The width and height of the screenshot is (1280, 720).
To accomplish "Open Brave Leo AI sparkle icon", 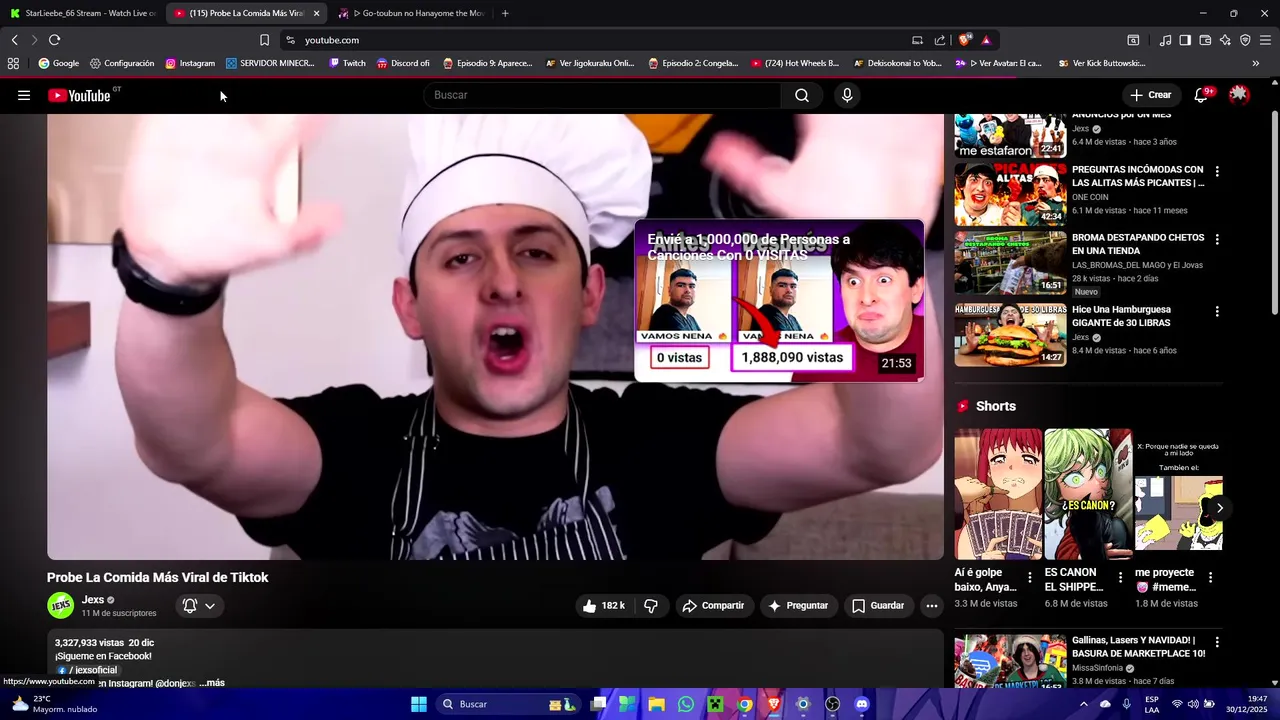I will pyautogui.click(x=1225, y=40).
